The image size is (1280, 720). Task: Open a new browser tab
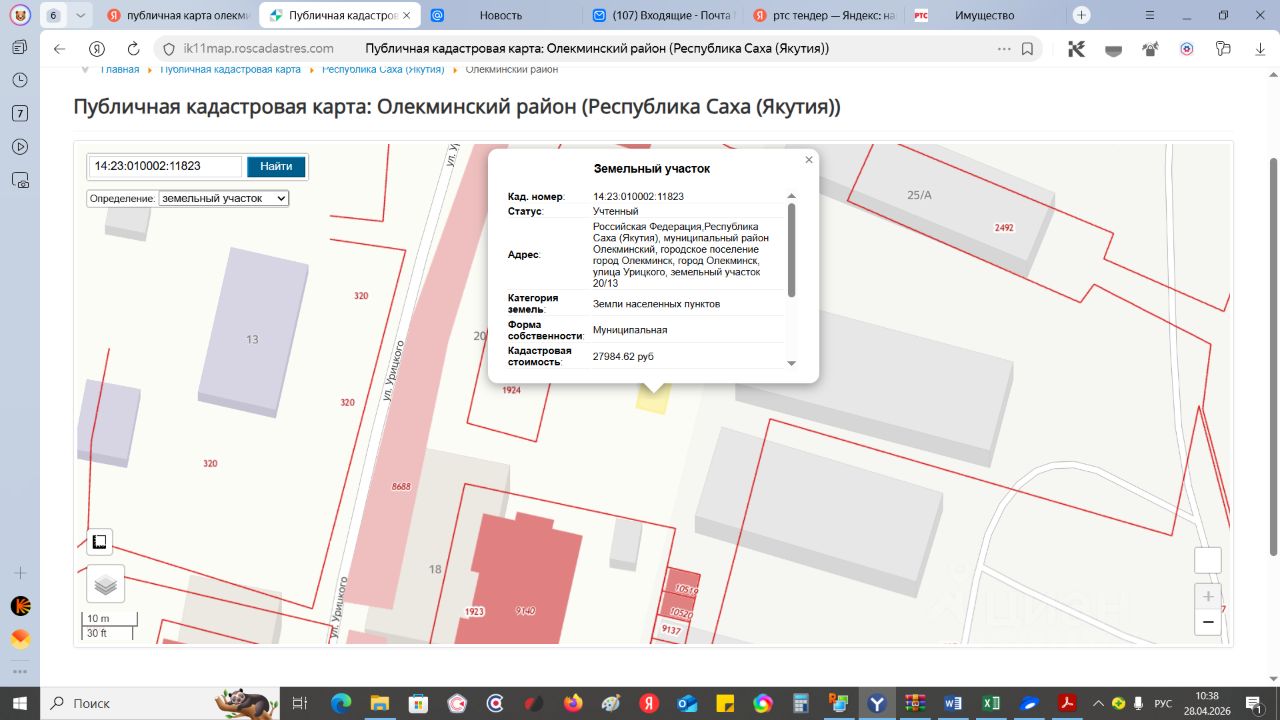point(1081,15)
